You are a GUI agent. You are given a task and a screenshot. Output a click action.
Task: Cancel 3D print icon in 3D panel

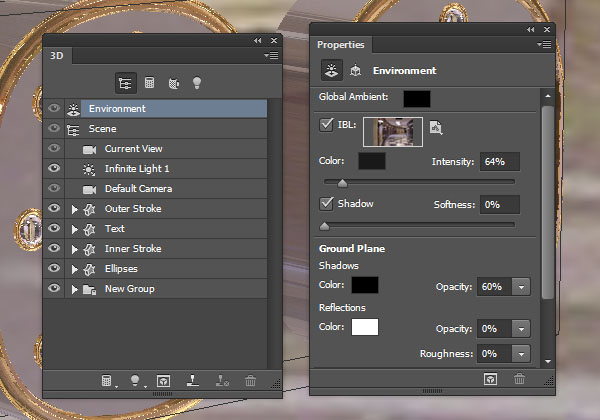(222, 381)
